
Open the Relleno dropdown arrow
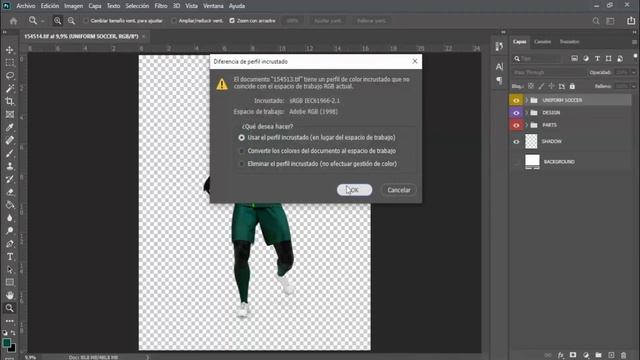(633, 86)
